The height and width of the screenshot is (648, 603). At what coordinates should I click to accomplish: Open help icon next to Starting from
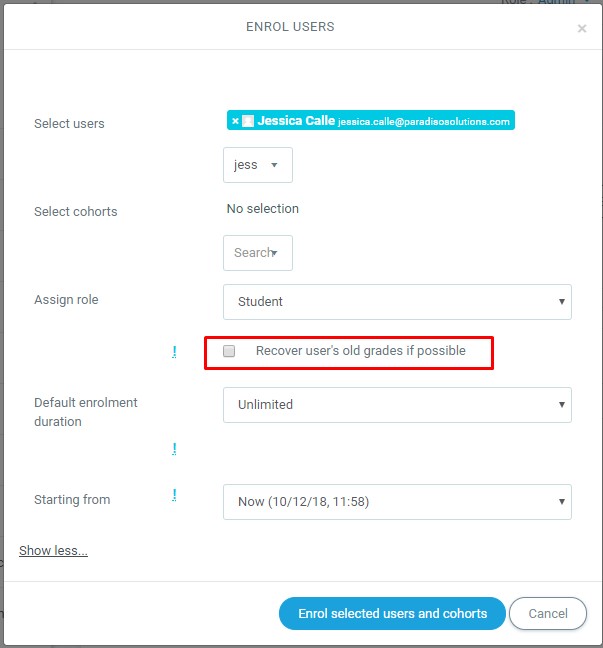click(x=174, y=495)
